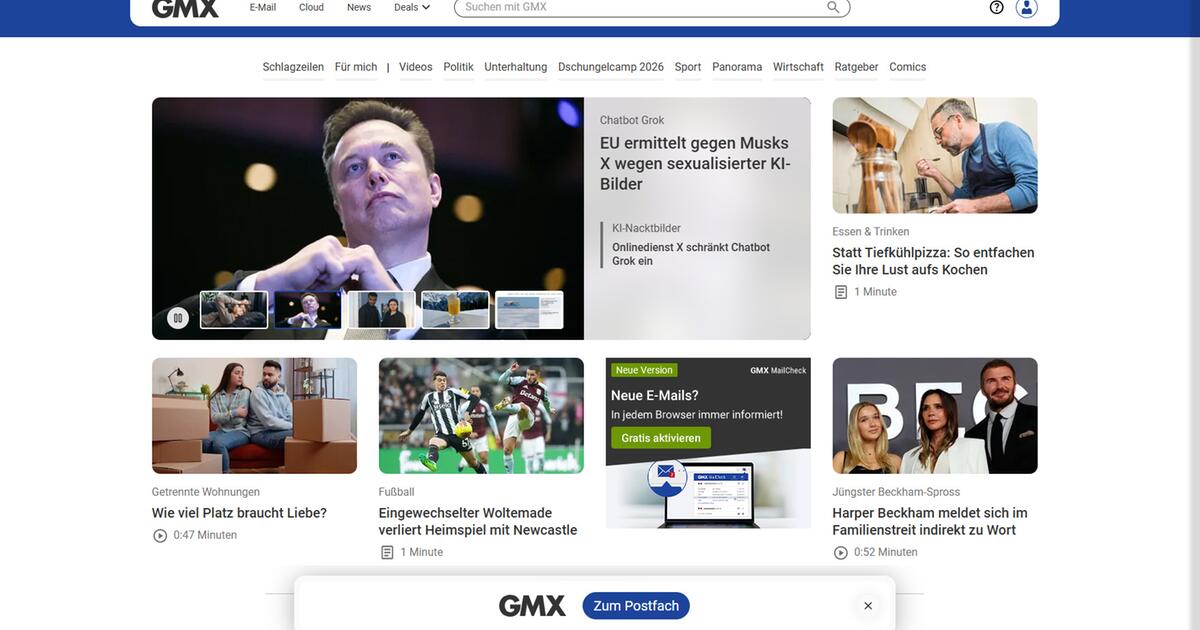Click the GMX MailCheck laptop ad image
1200x630 pixels.
[x=708, y=490]
